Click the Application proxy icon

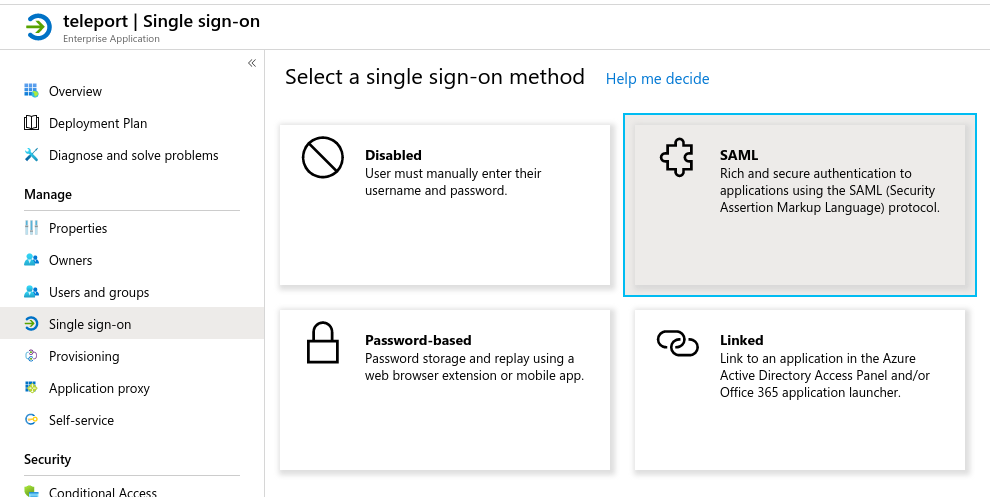[31, 388]
